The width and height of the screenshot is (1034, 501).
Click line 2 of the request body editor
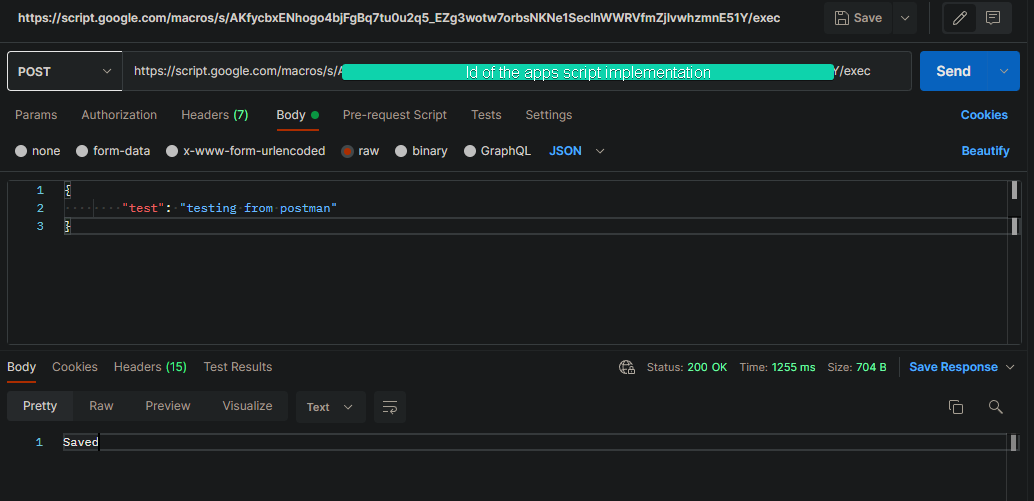[537, 208]
